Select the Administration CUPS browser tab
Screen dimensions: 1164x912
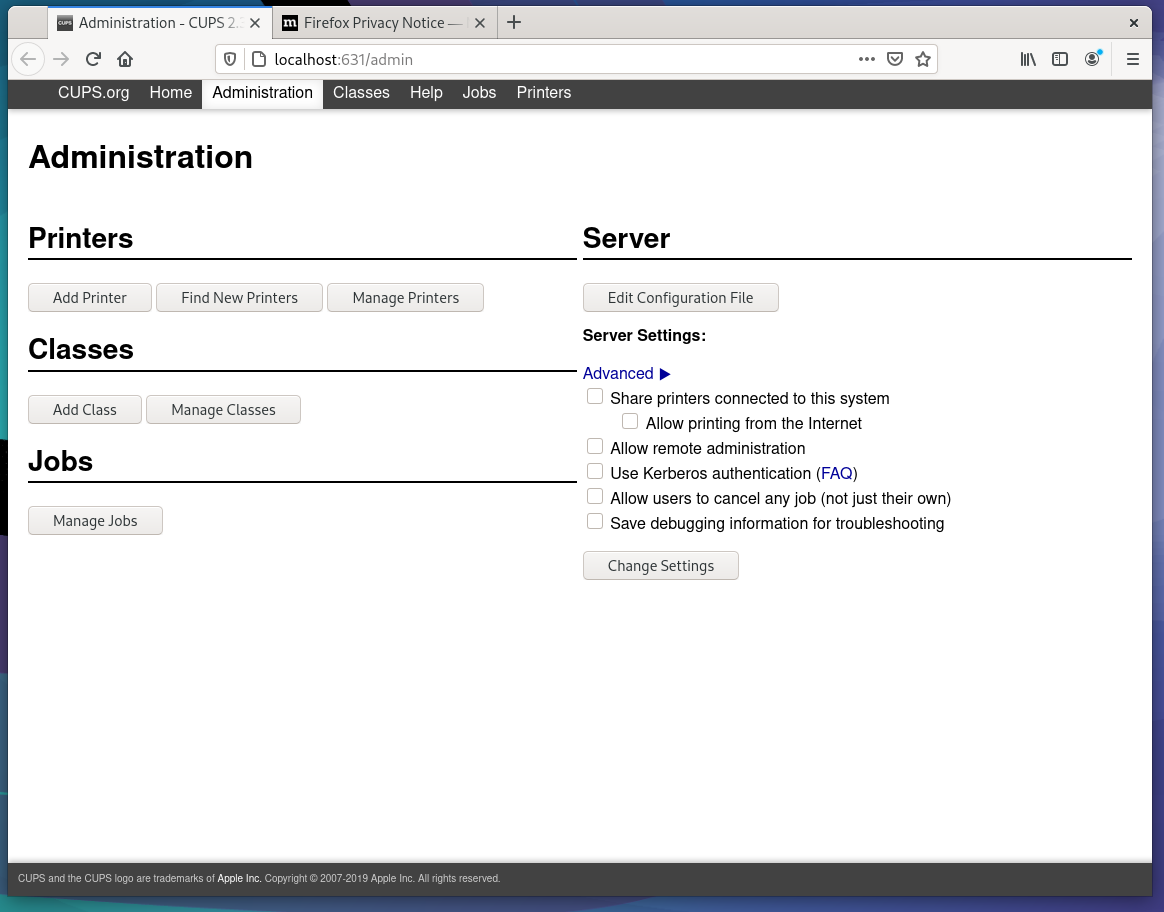coord(160,23)
